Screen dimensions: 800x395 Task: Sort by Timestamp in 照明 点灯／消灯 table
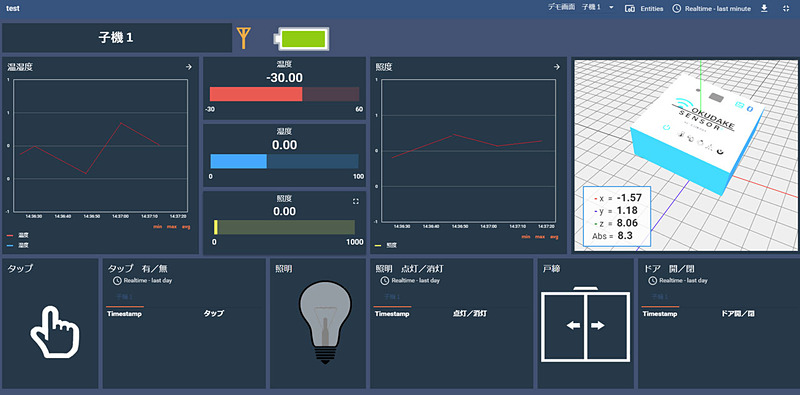[x=392, y=314]
